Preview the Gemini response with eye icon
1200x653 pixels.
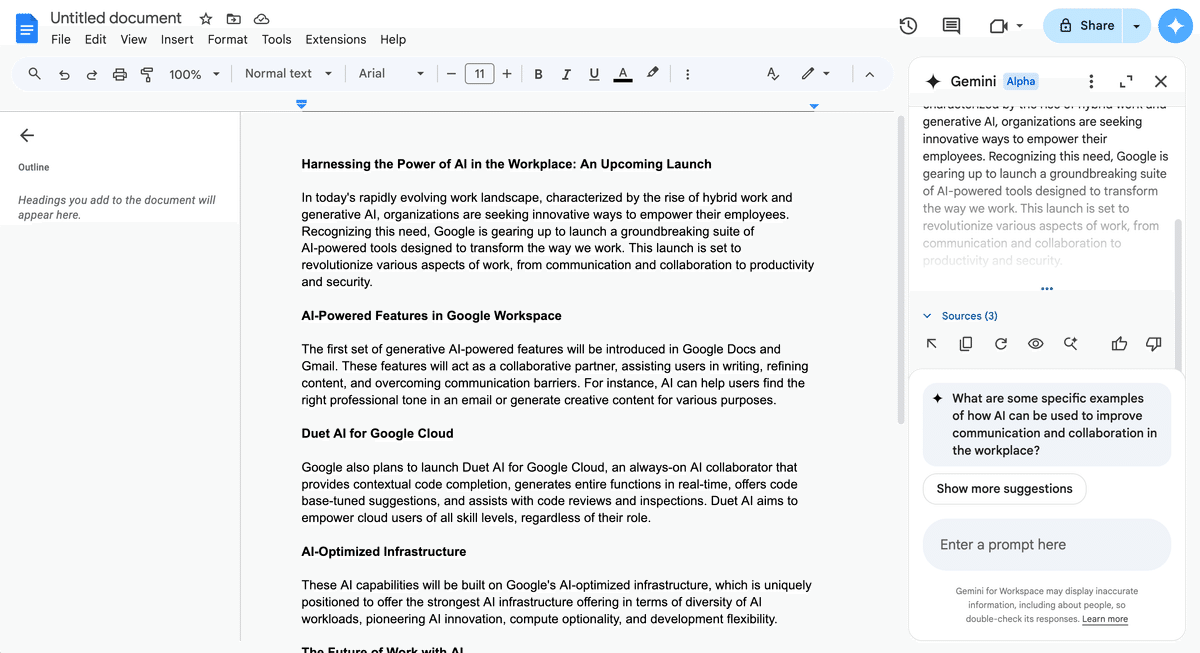(x=1036, y=344)
